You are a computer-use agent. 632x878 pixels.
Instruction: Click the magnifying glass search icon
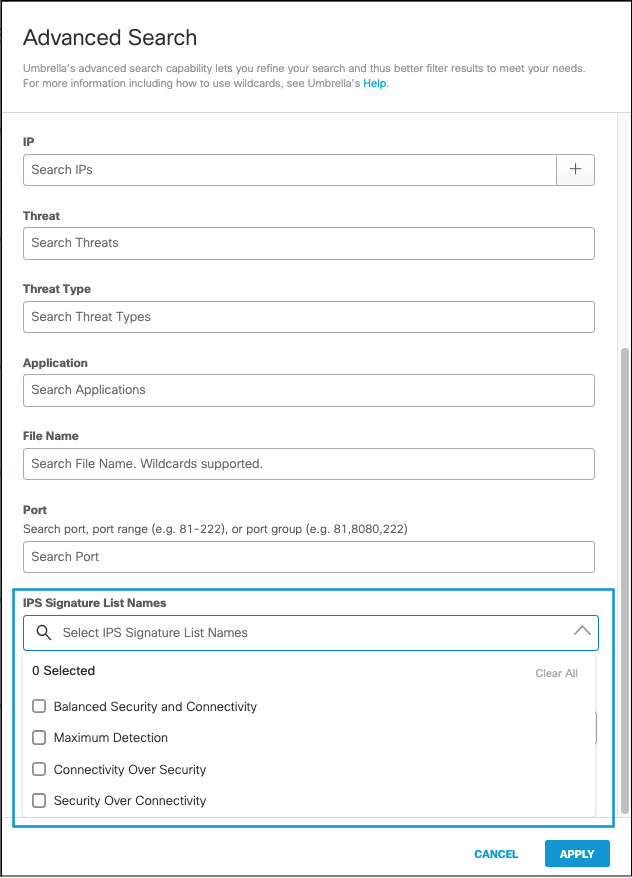[x=44, y=632]
